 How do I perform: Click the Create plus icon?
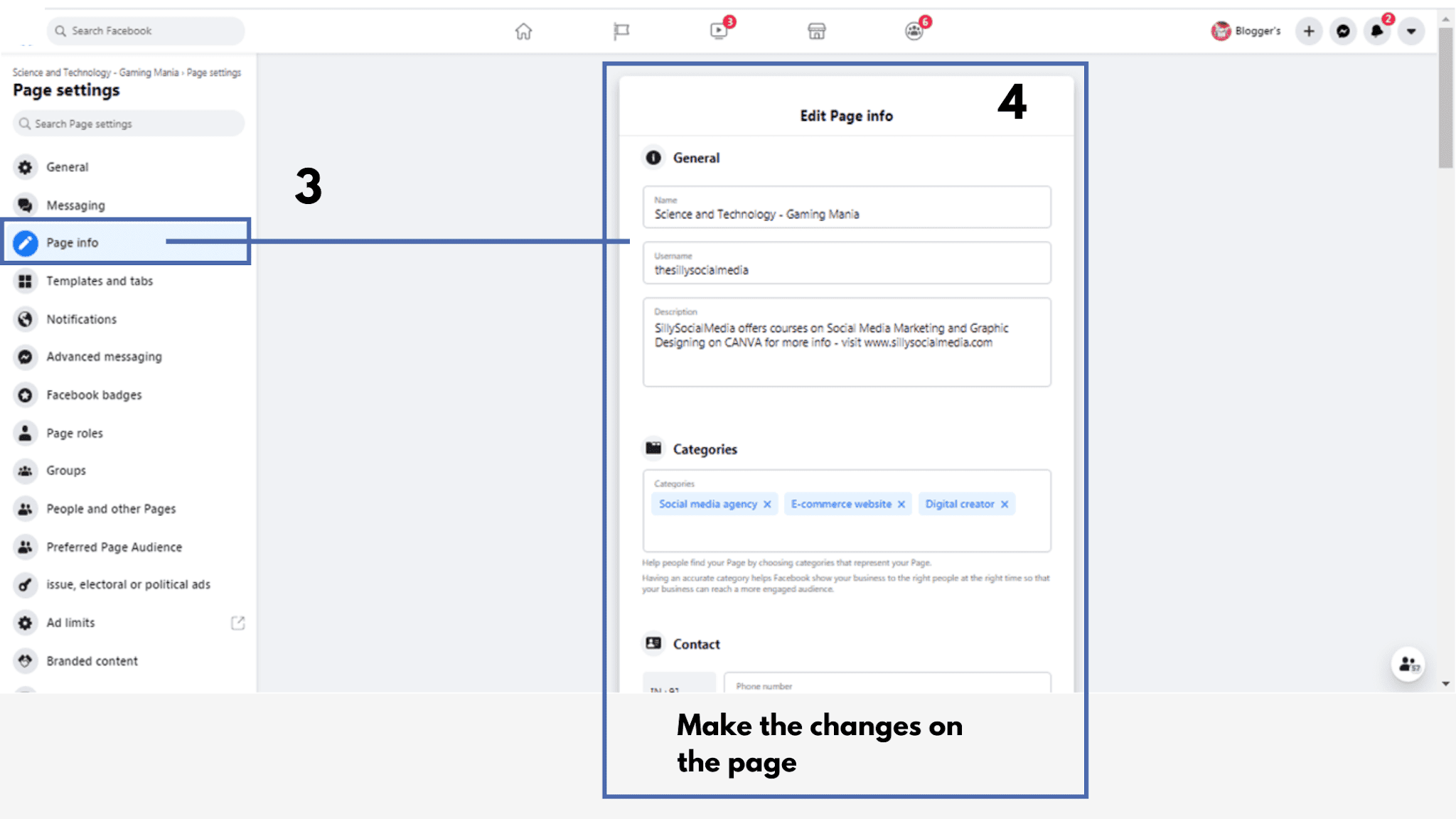(1309, 31)
